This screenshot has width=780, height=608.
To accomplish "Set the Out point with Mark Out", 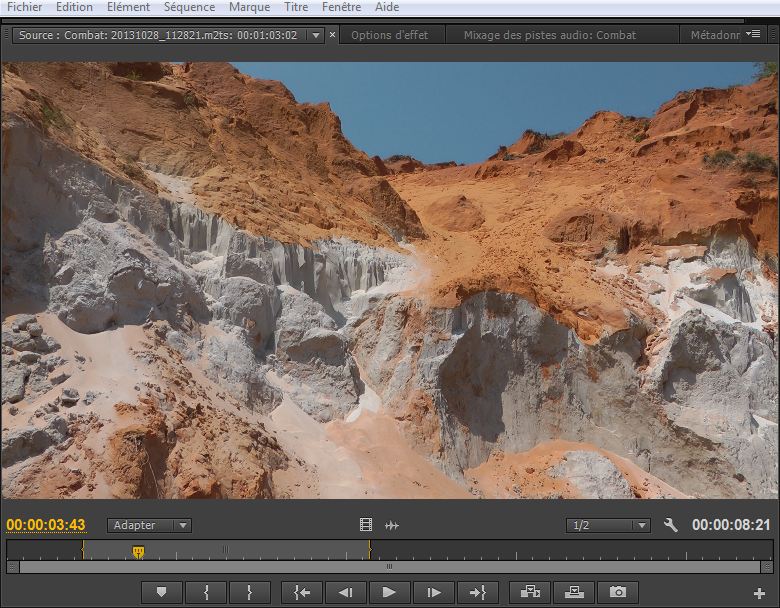I will (x=249, y=592).
